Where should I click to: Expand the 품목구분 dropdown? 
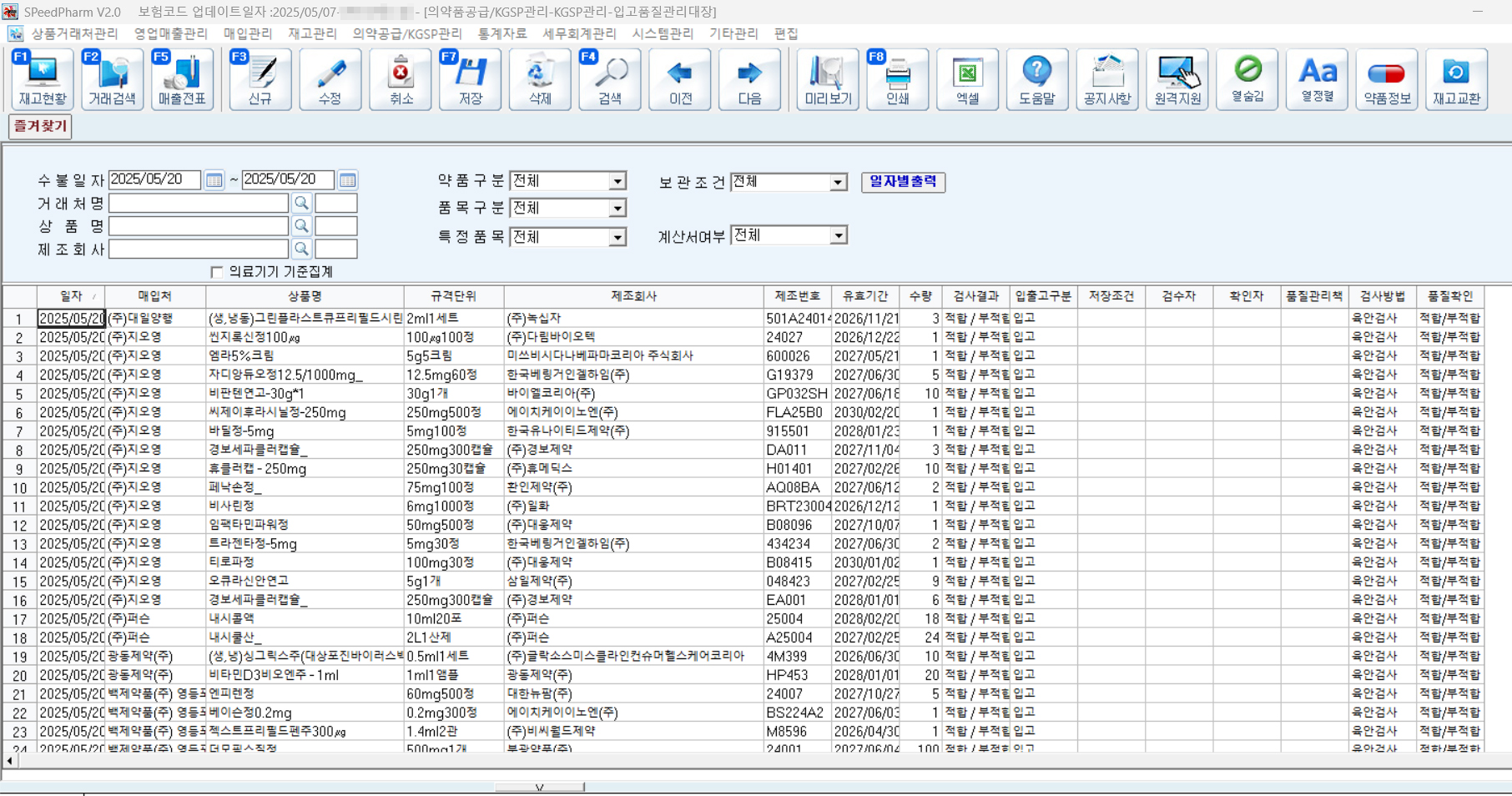pyautogui.click(x=617, y=208)
